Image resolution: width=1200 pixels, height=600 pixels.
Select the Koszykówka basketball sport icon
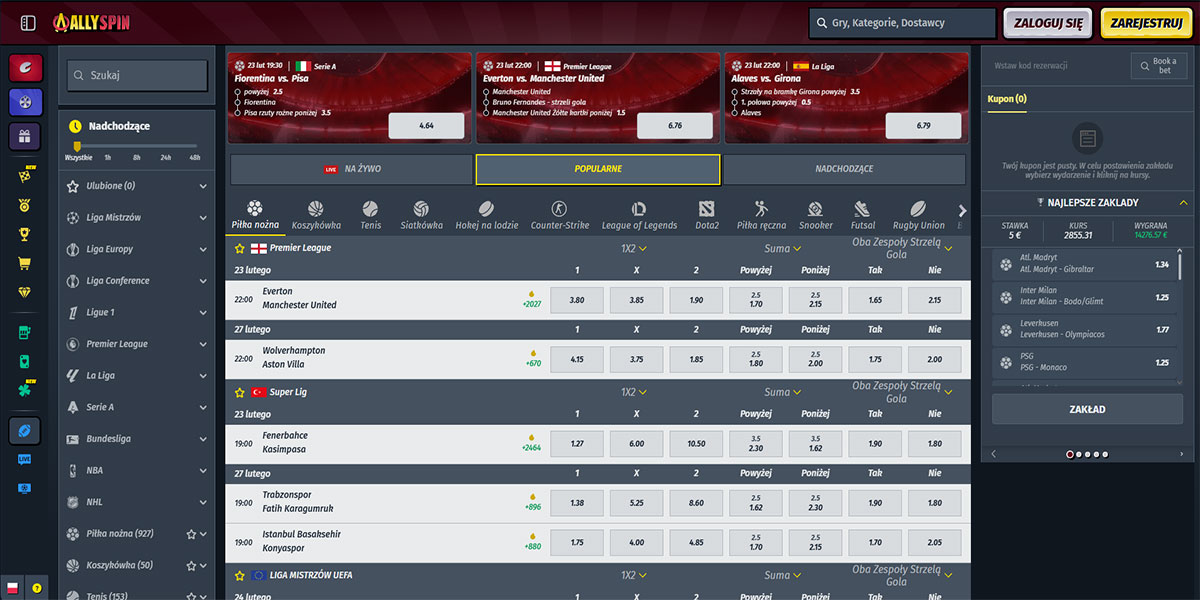pyautogui.click(x=316, y=215)
